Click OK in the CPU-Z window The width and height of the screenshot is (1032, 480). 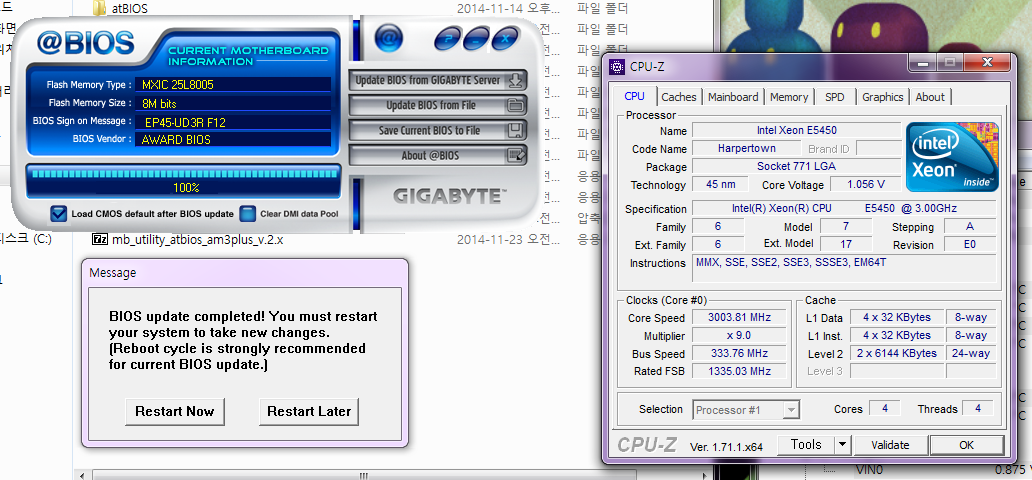click(966, 444)
